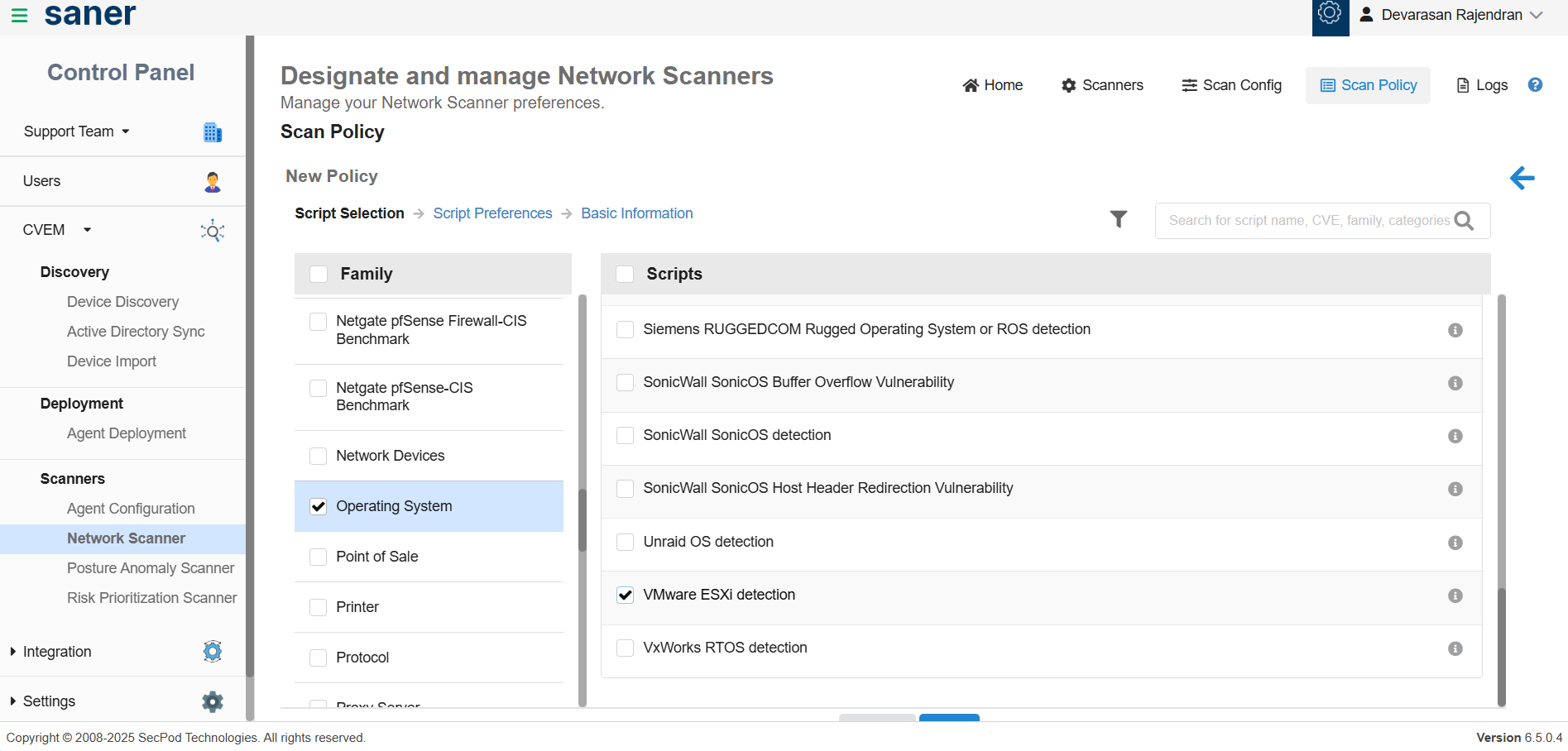The width and height of the screenshot is (1568, 751).
Task: Click the CVEM bug icon
Action: point(213,231)
